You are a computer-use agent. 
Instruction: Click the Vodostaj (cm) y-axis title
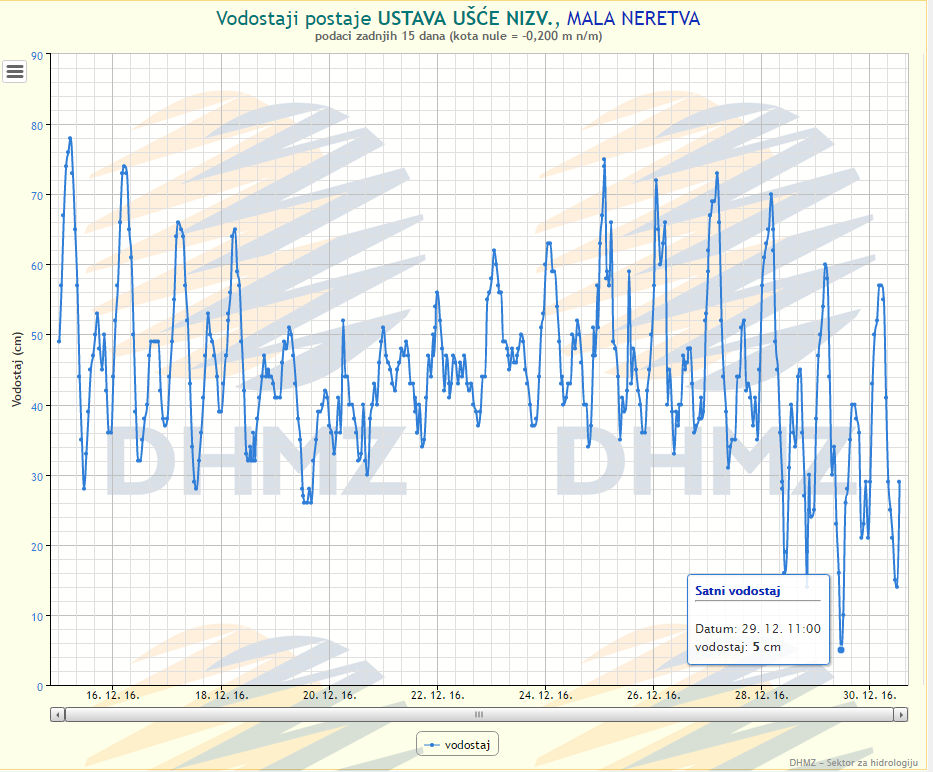17,370
